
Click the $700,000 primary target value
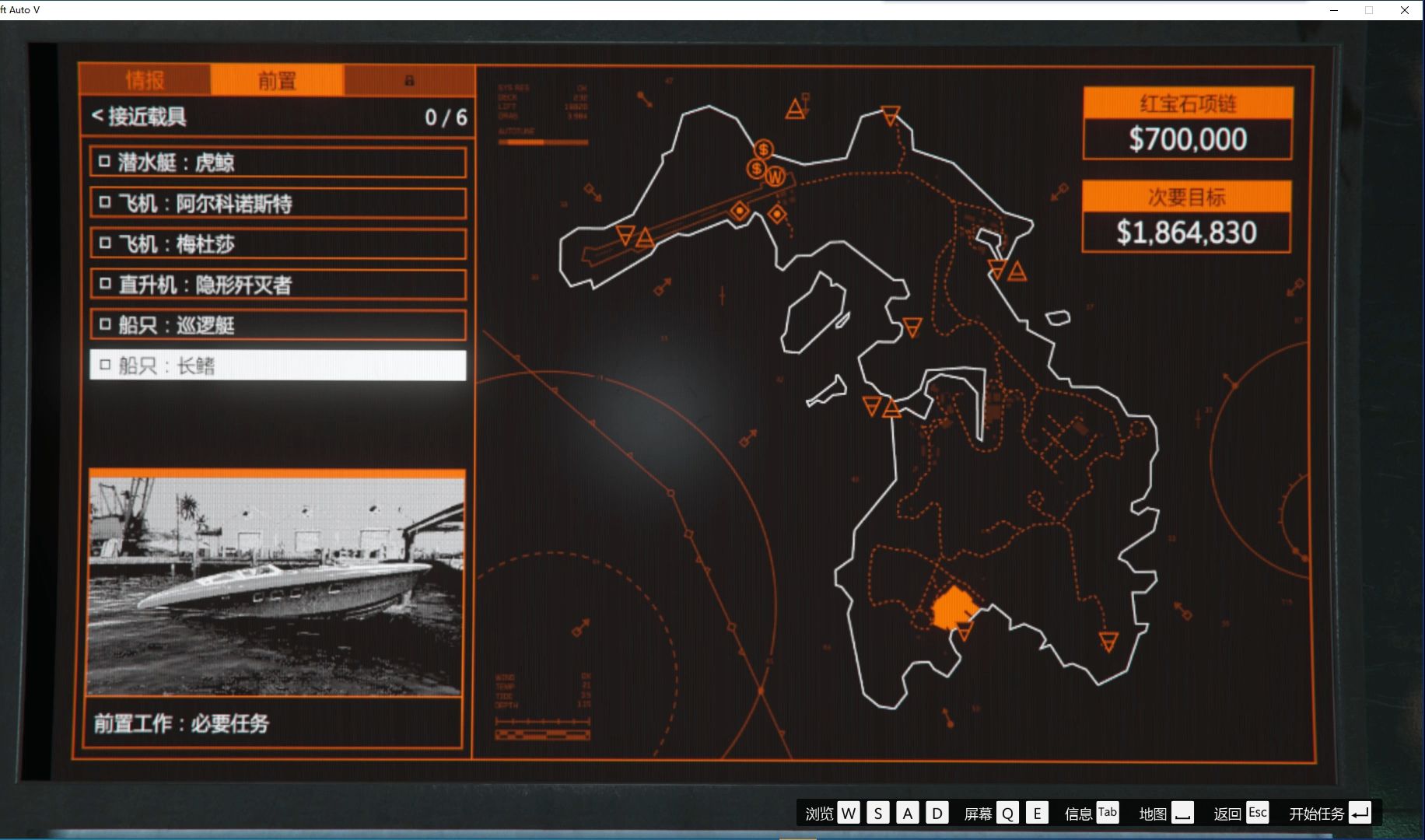(1188, 139)
